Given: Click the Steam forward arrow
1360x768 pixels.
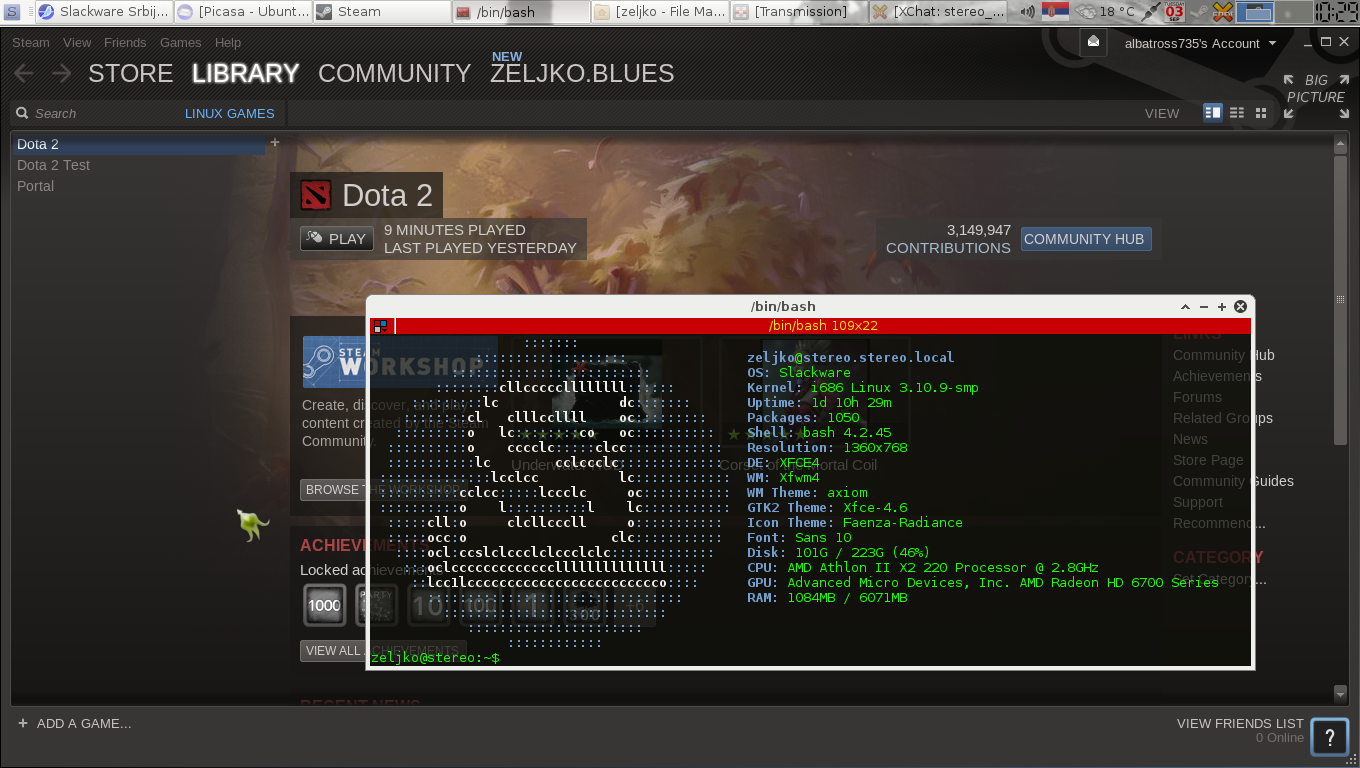Looking at the screenshot, I should point(61,74).
